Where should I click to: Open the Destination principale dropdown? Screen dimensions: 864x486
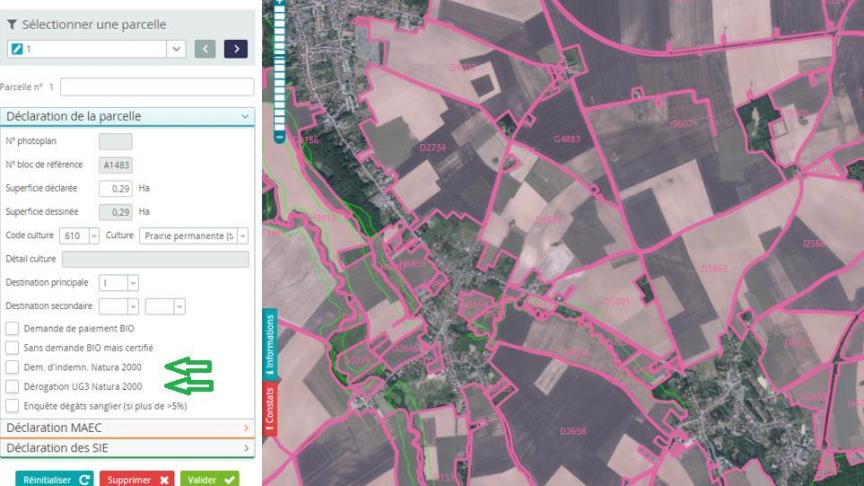(x=133, y=283)
